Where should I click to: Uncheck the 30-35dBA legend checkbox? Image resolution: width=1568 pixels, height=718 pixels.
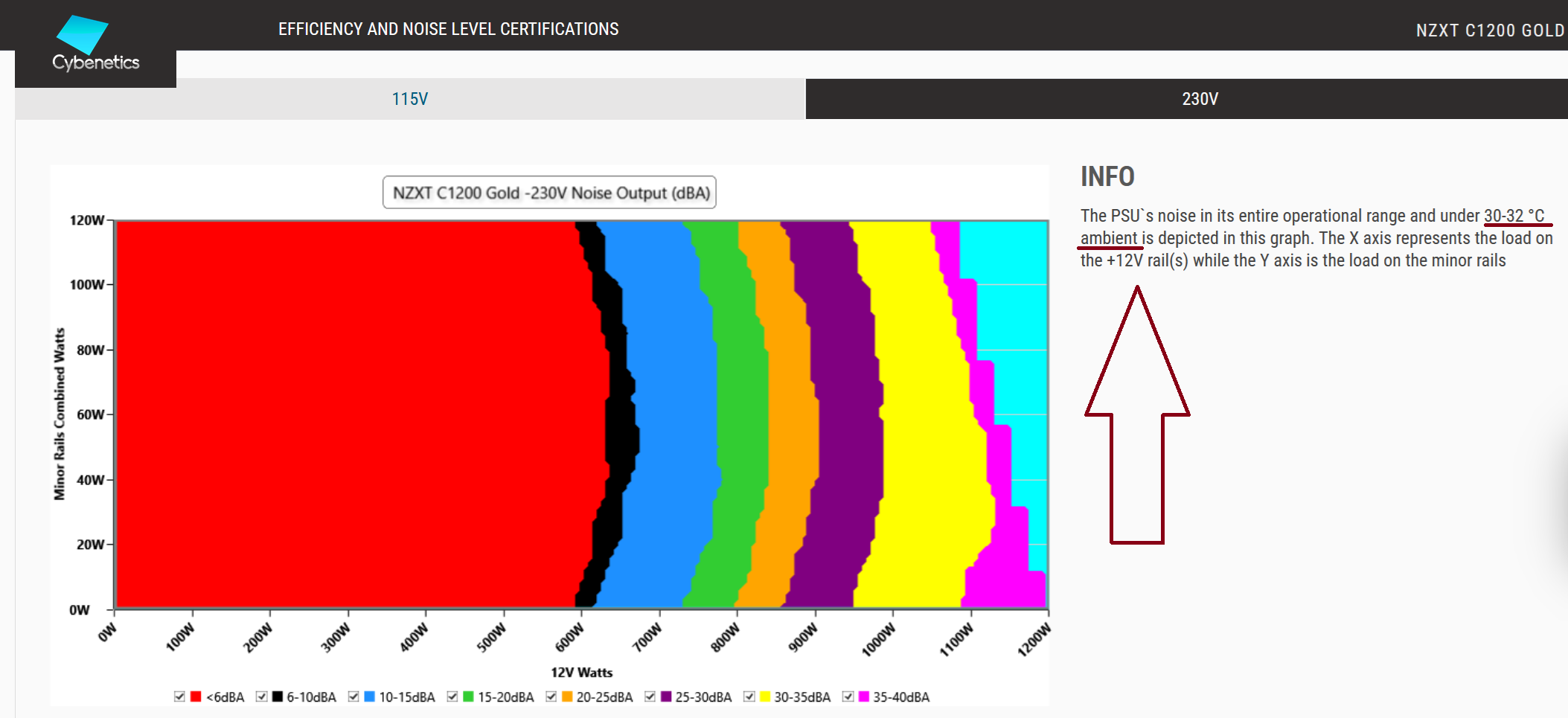point(749,697)
